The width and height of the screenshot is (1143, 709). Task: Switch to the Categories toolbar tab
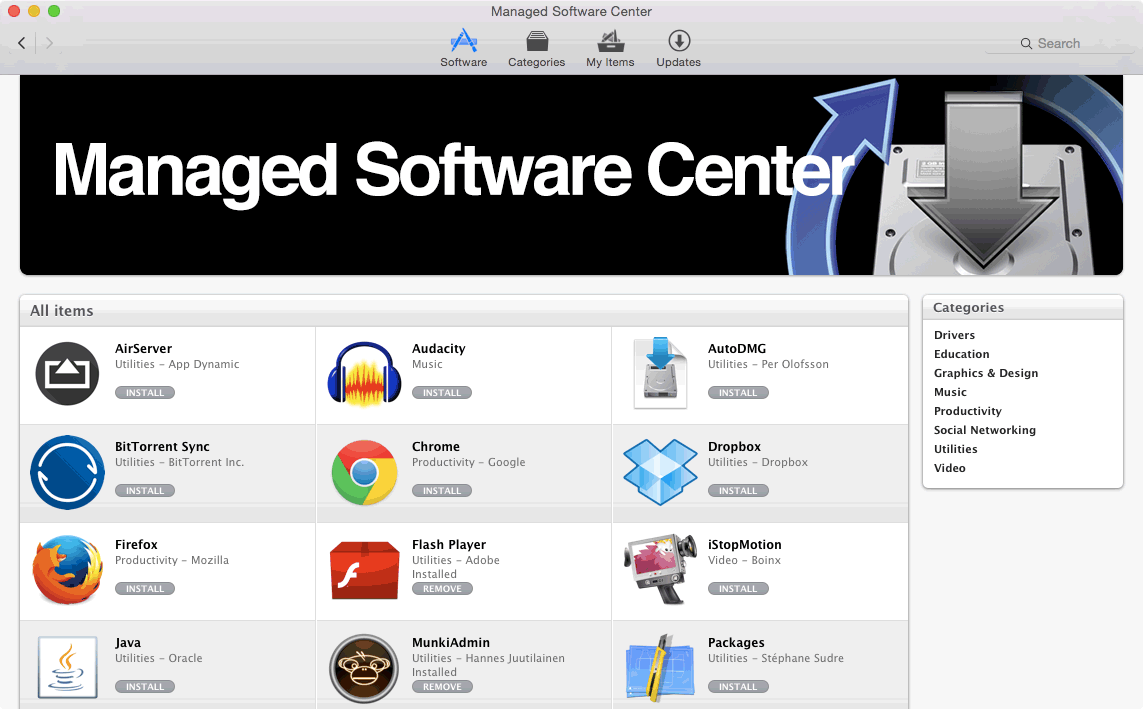click(x=536, y=49)
